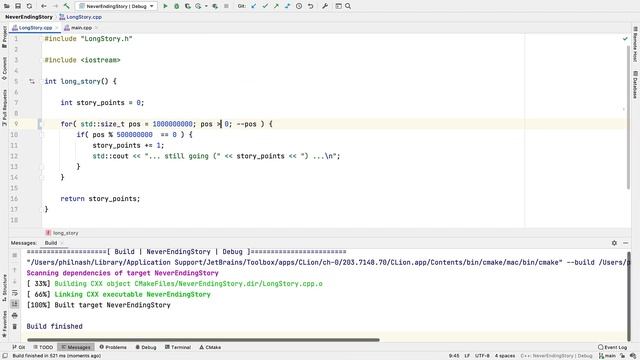This screenshot has width=640, height=360.
Task: Open the TODO tool window button
Action: point(43,347)
